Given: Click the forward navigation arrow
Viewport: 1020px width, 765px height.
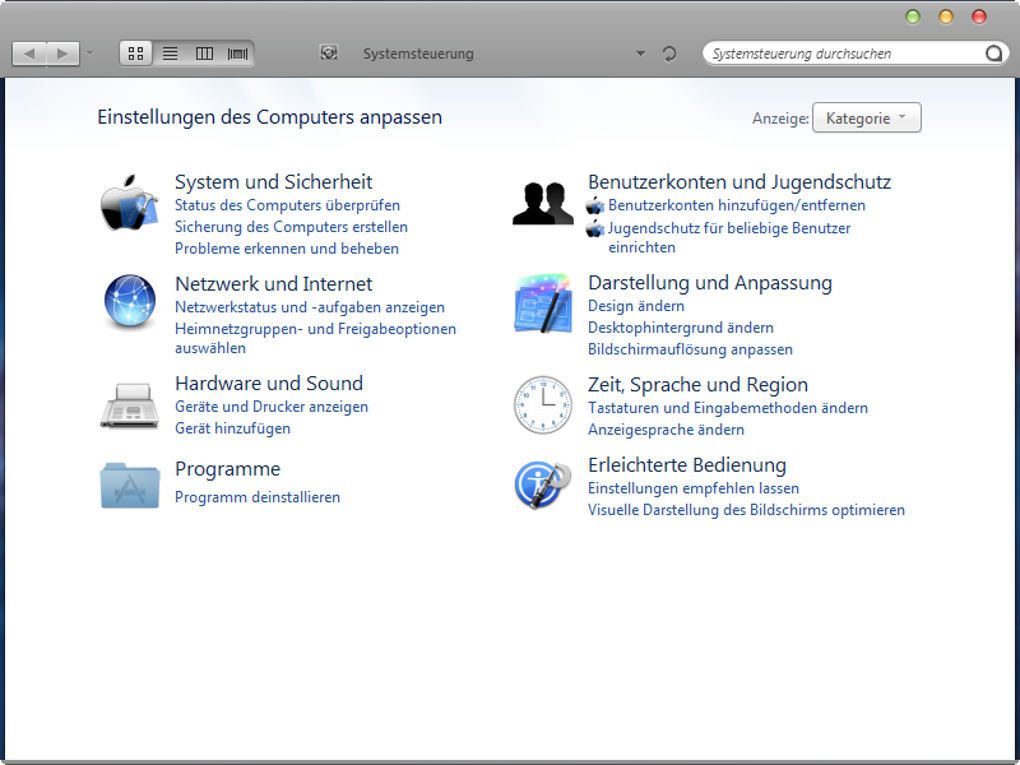Looking at the screenshot, I should [62, 53].
